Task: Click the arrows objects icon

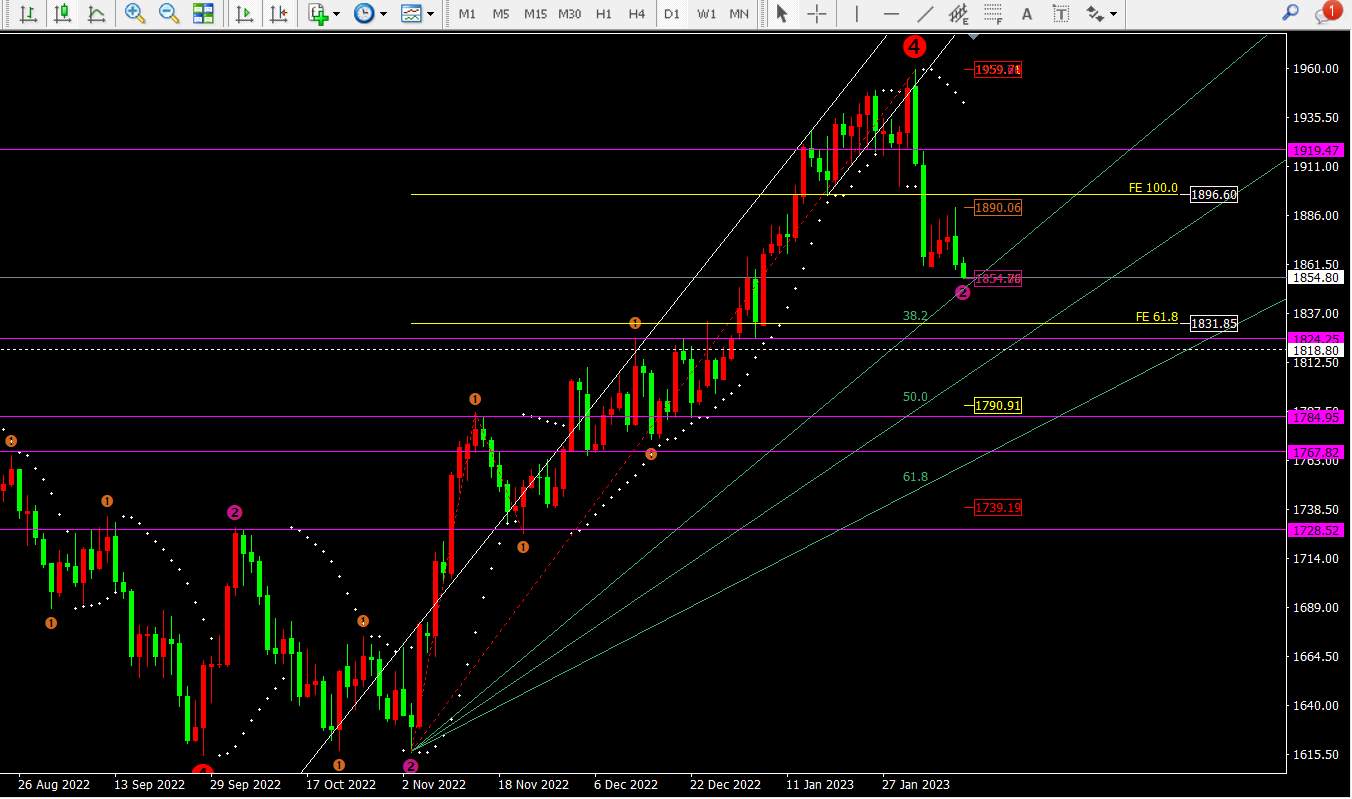Action: tap(1095, 14)
